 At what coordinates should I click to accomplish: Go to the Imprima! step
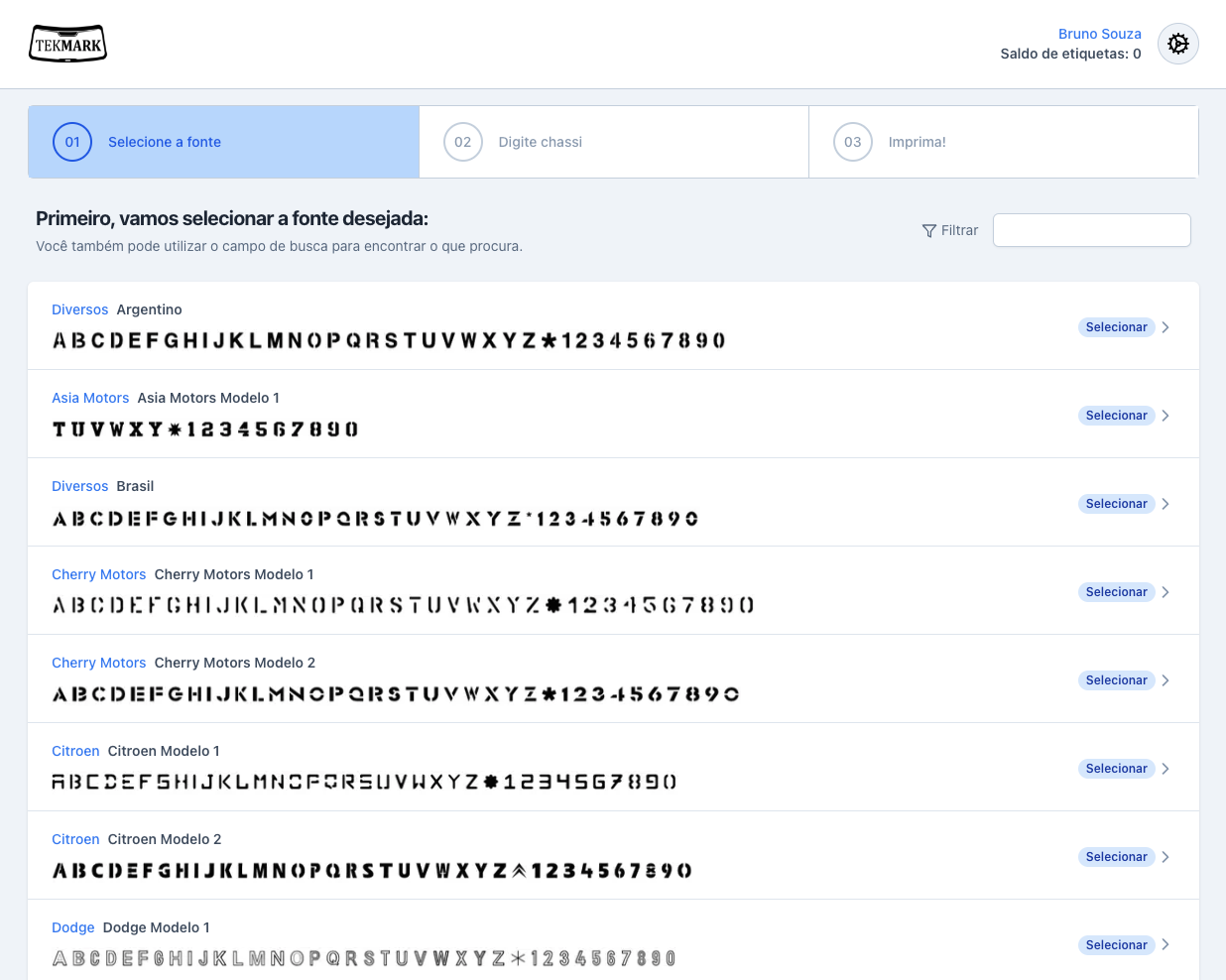[x=917, y=142]
